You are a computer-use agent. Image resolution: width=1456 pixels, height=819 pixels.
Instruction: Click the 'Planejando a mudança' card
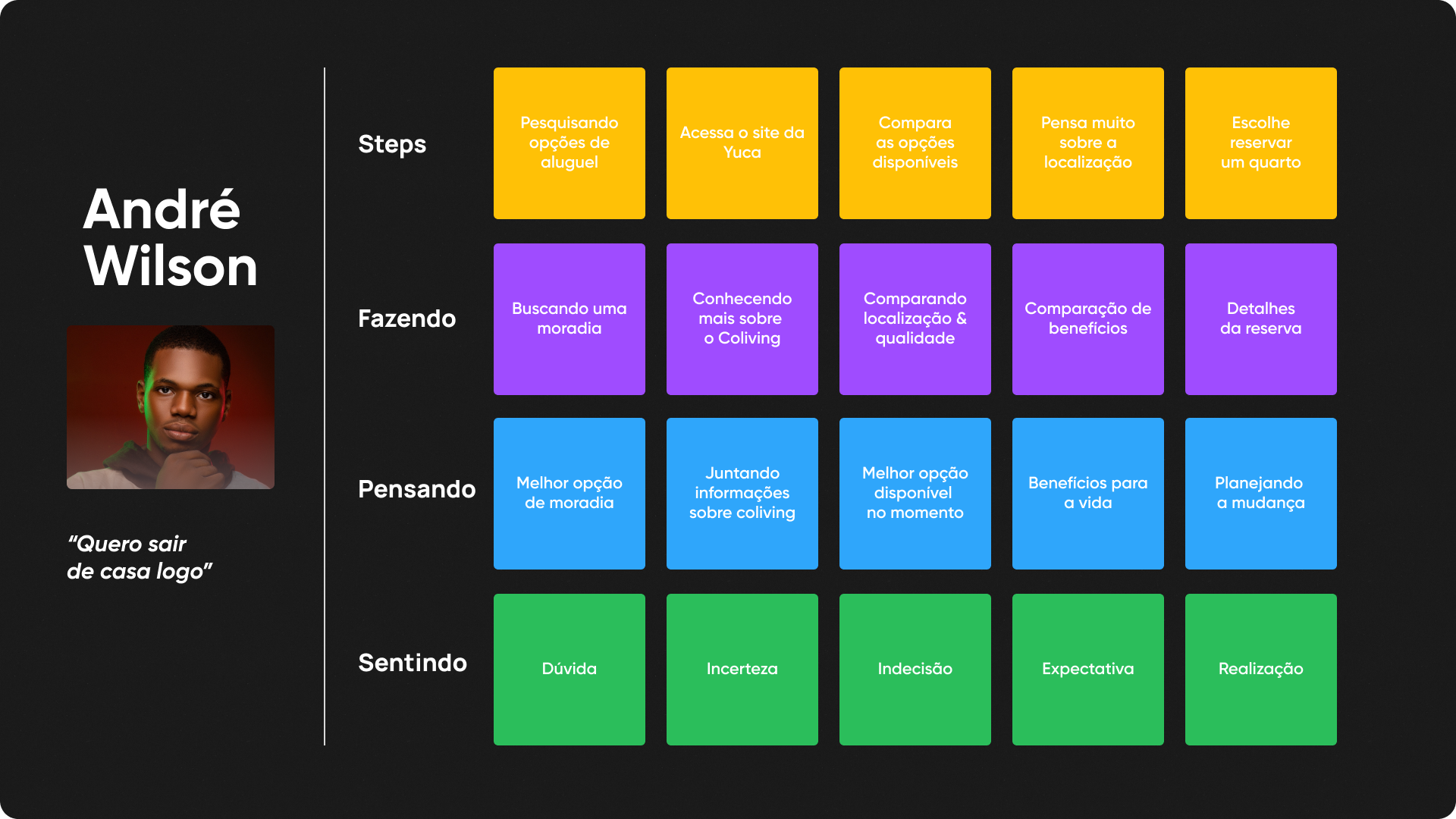[1261, 494]
